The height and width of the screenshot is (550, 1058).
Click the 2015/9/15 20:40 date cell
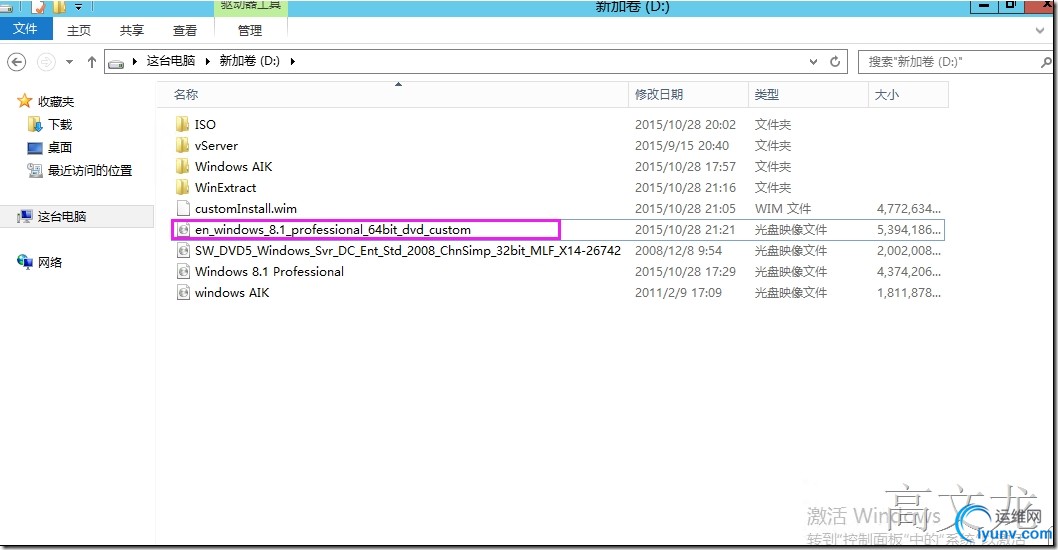coord(681,146)
